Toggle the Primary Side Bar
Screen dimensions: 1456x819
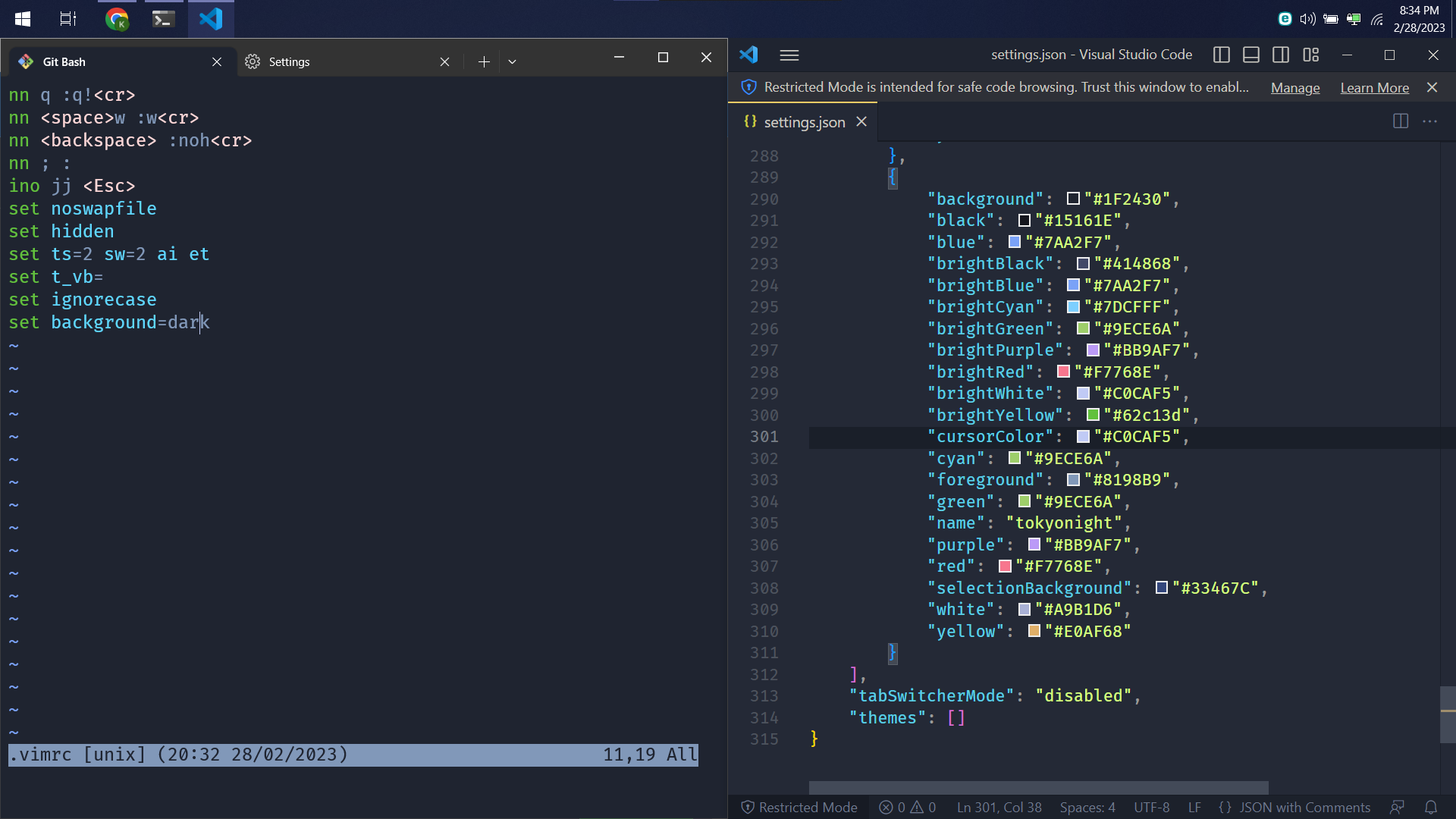1221,55
